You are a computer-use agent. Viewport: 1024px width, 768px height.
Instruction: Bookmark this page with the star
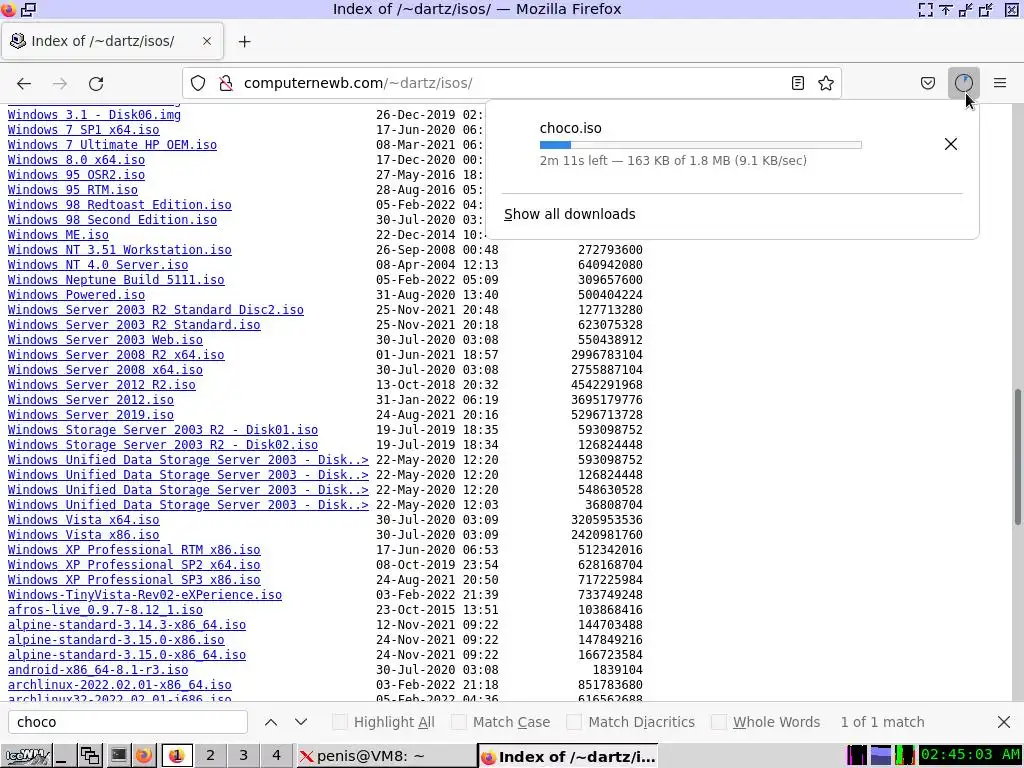(825, 83)
